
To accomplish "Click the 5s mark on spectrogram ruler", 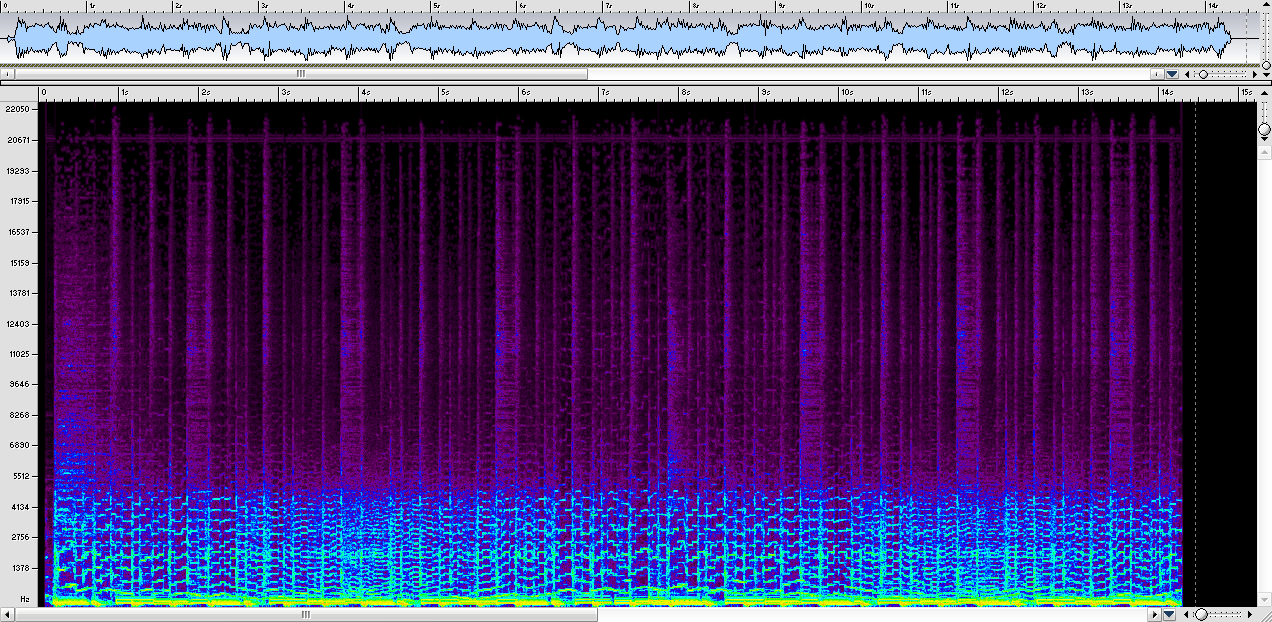I will coord(446,92).
